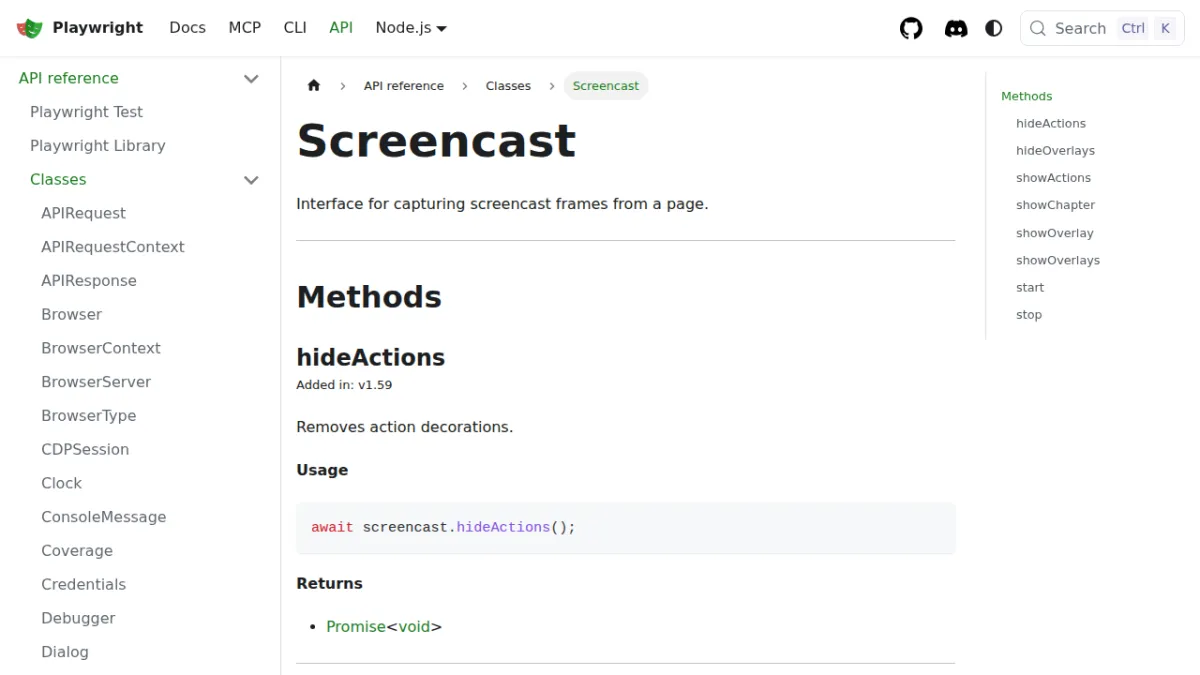The width and height of the screenshot is (1200, 675).
Task: Click the hideActions code snippet block
Action: pos(626,528)
